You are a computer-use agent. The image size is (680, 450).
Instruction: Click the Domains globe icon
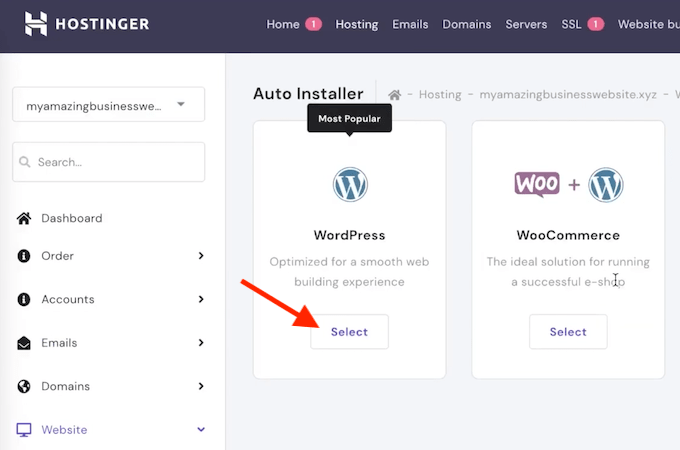24,386
